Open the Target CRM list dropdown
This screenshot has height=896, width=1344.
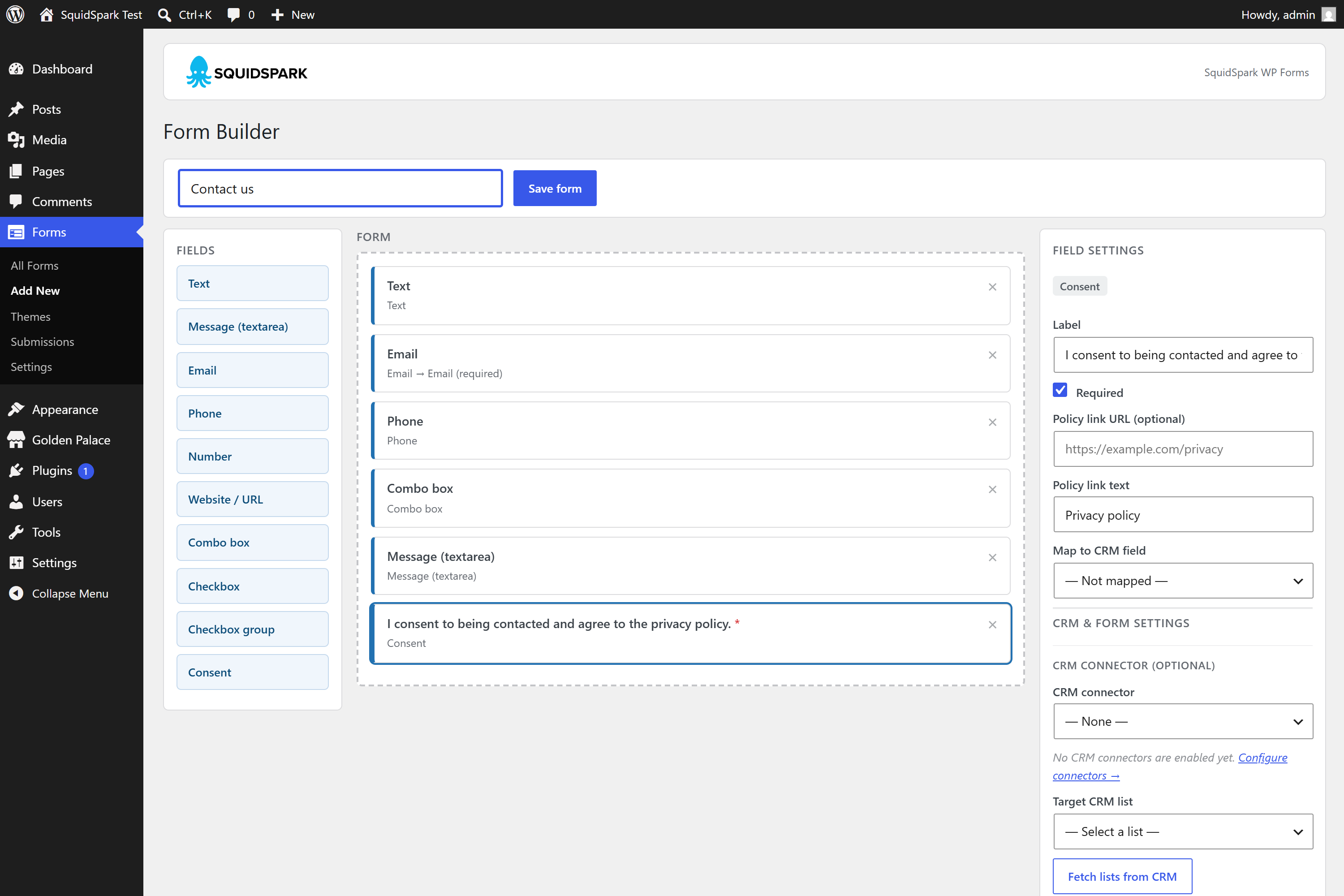[1183, 831]
